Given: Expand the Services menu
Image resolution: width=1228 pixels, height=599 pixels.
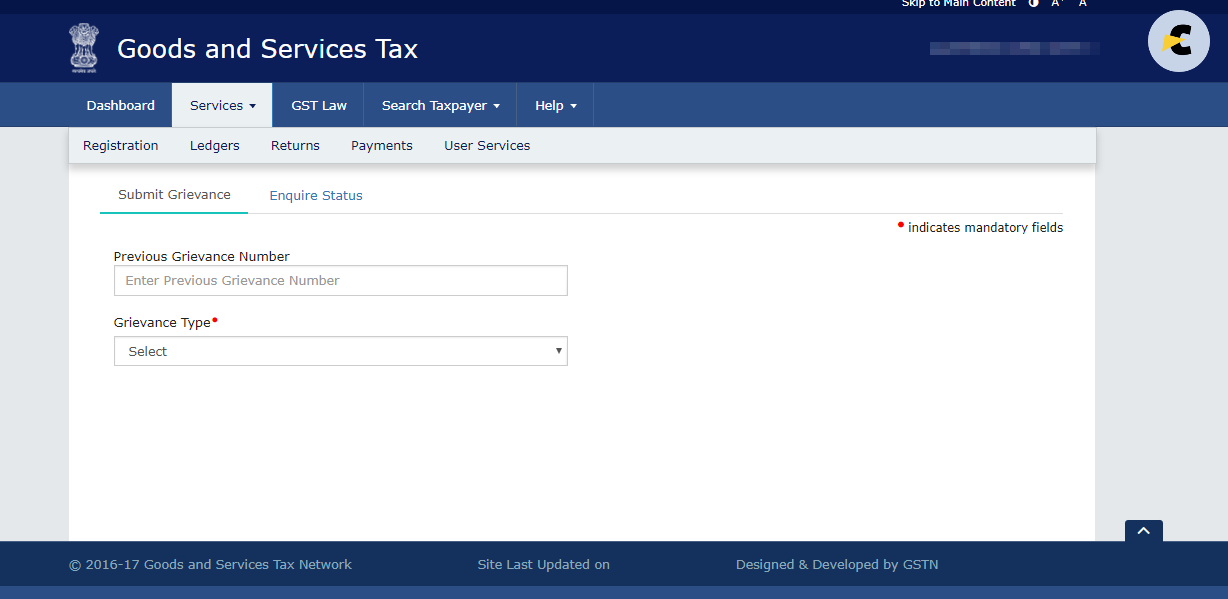Looking at the screenshot, I should click(x=223, y=105).
